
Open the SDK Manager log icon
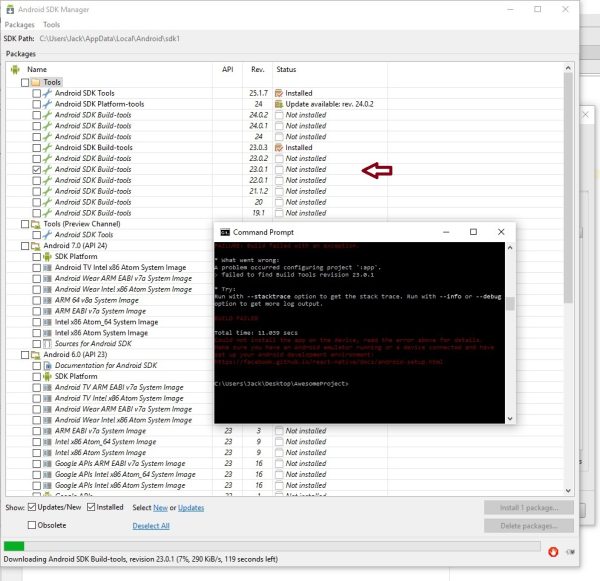coord(570,549)
